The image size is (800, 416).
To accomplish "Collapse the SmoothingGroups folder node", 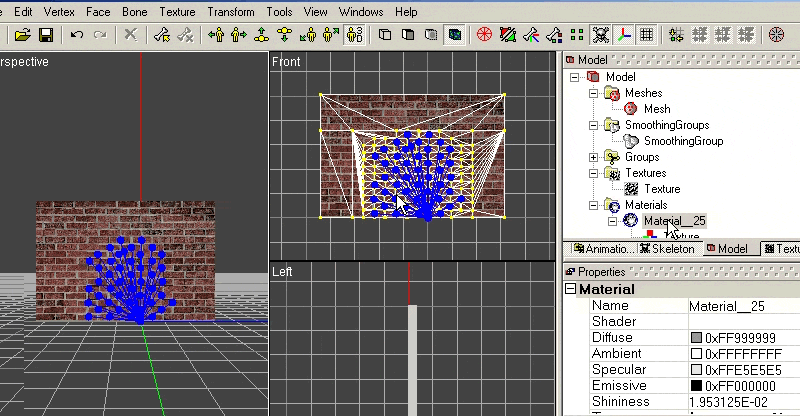I will [593, 125].
